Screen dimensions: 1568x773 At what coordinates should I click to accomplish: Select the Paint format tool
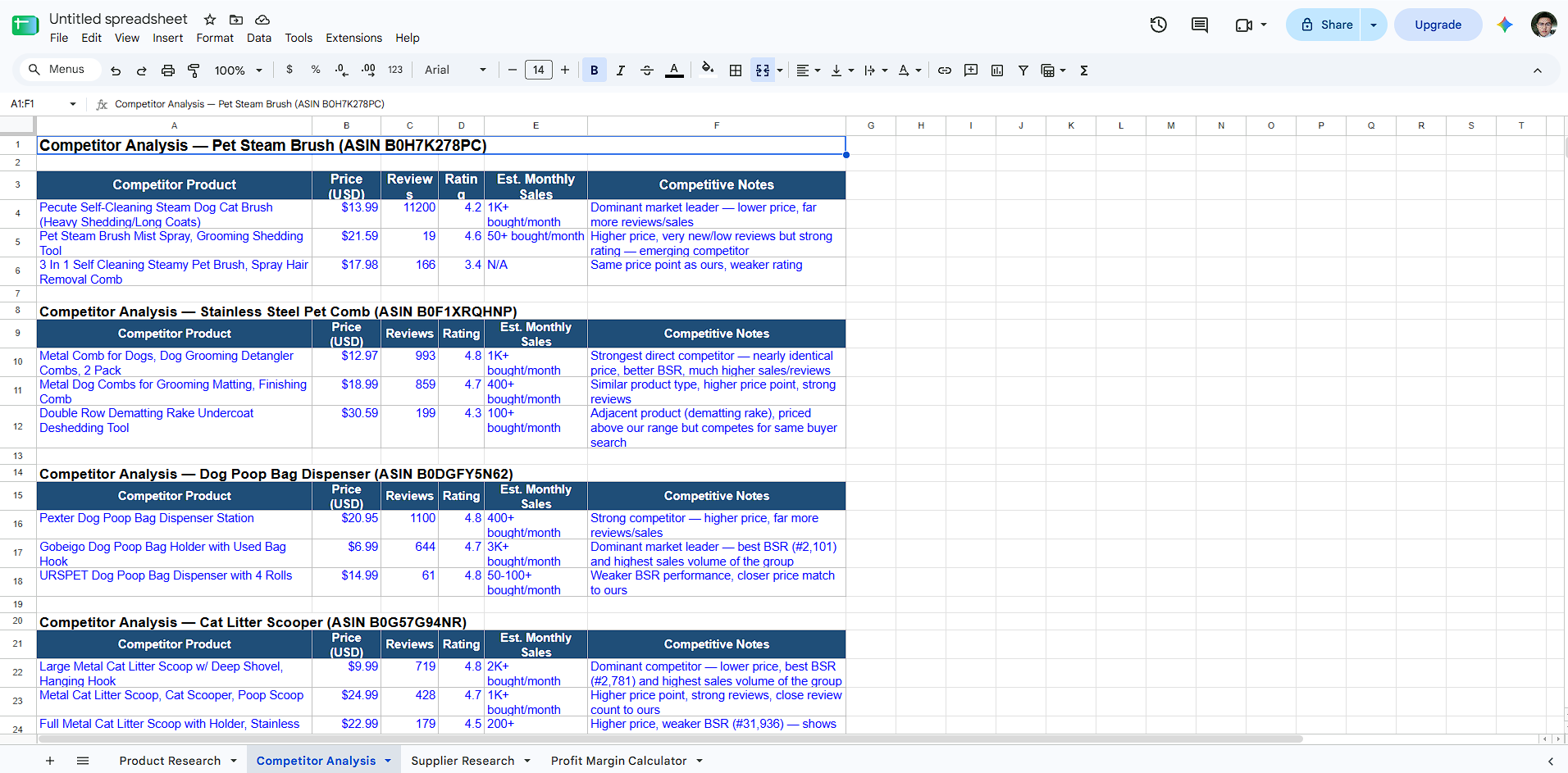(194, 70)
